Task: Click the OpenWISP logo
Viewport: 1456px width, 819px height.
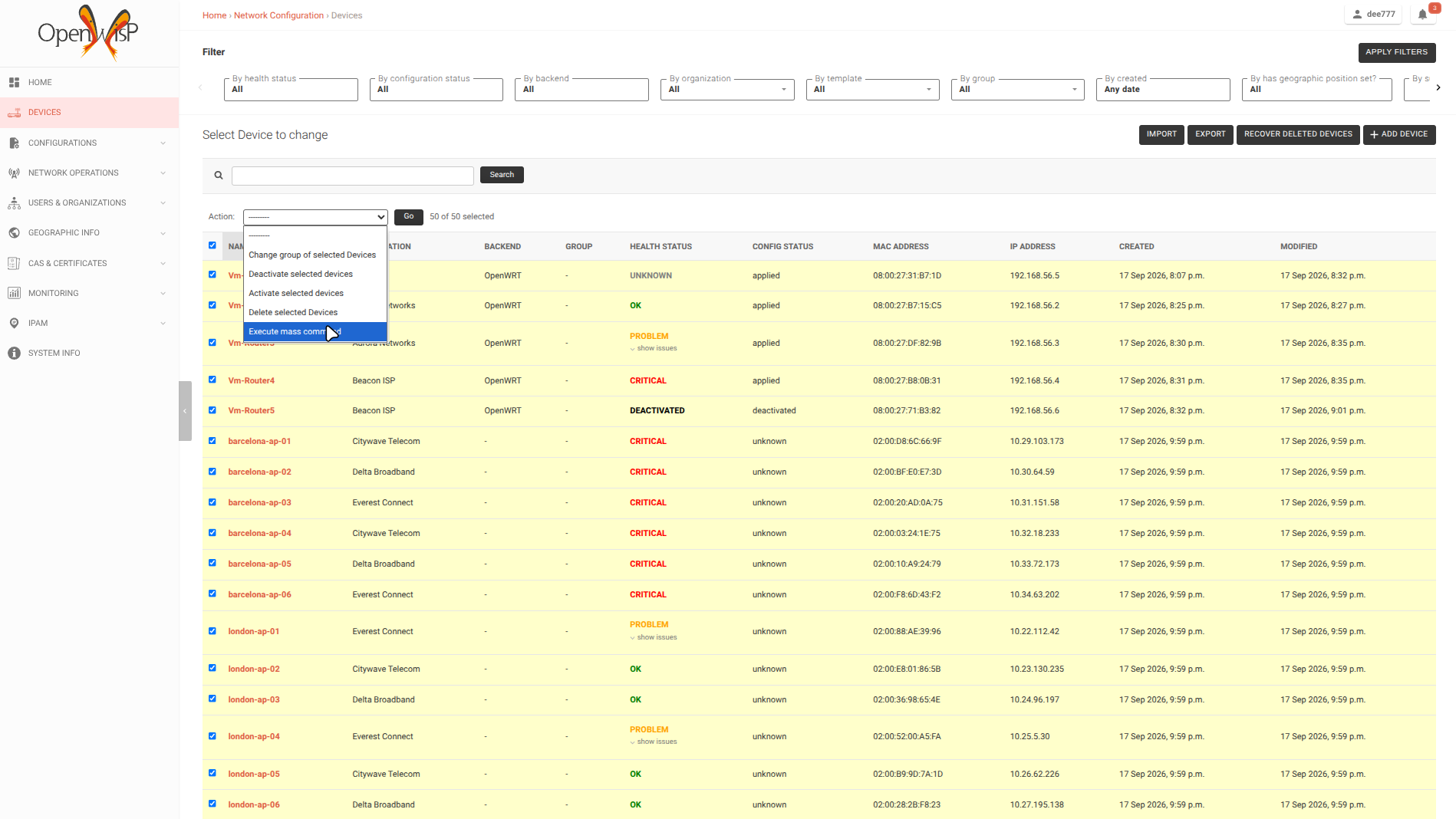Action: point(88,32)
